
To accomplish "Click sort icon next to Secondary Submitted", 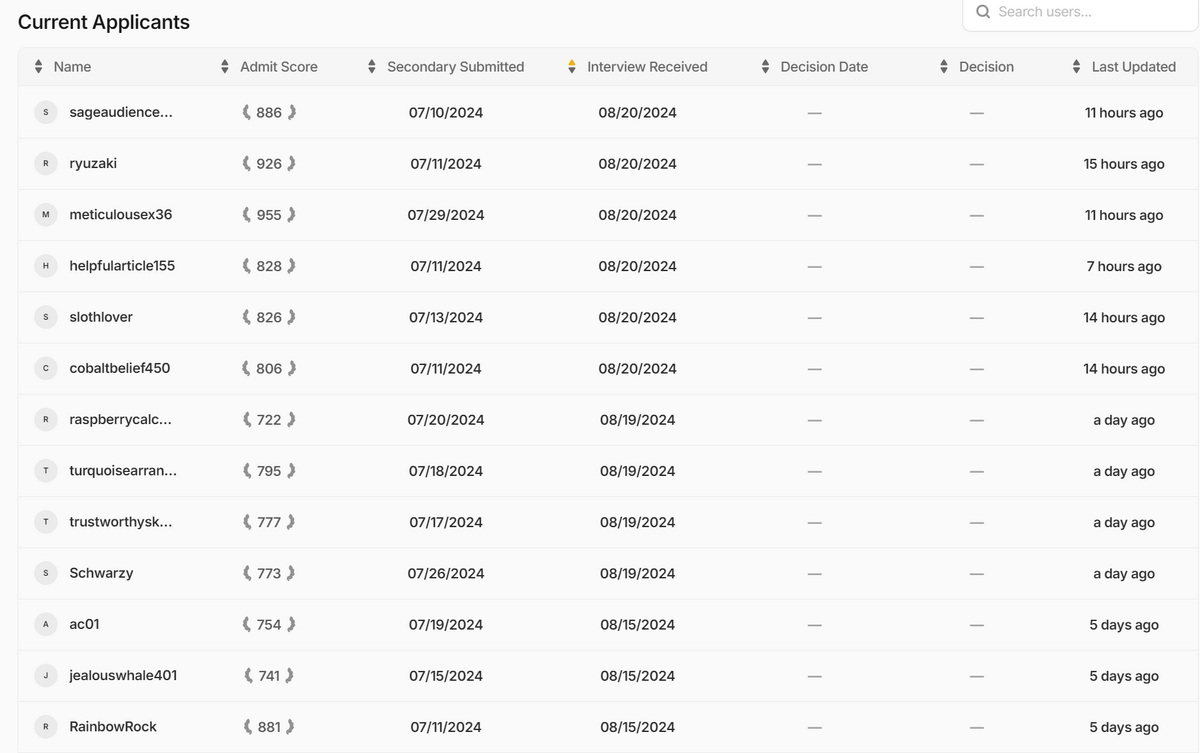I will (x=372, y=67).
